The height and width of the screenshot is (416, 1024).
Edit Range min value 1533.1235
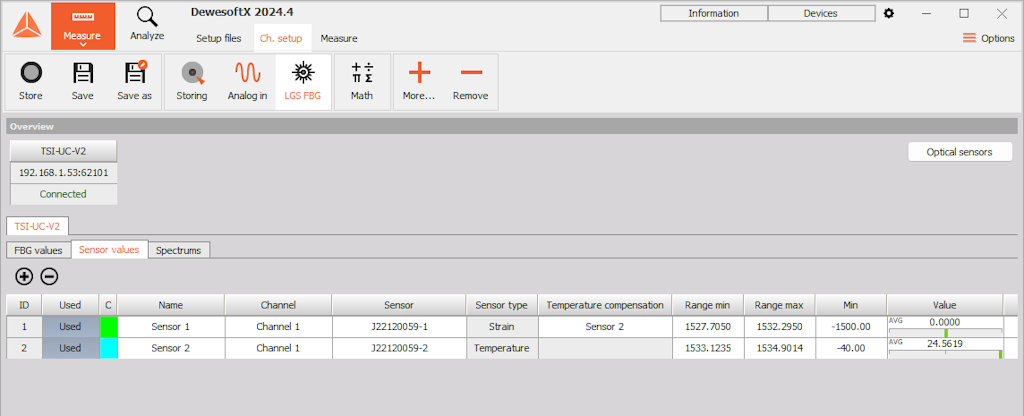point(708,348)
